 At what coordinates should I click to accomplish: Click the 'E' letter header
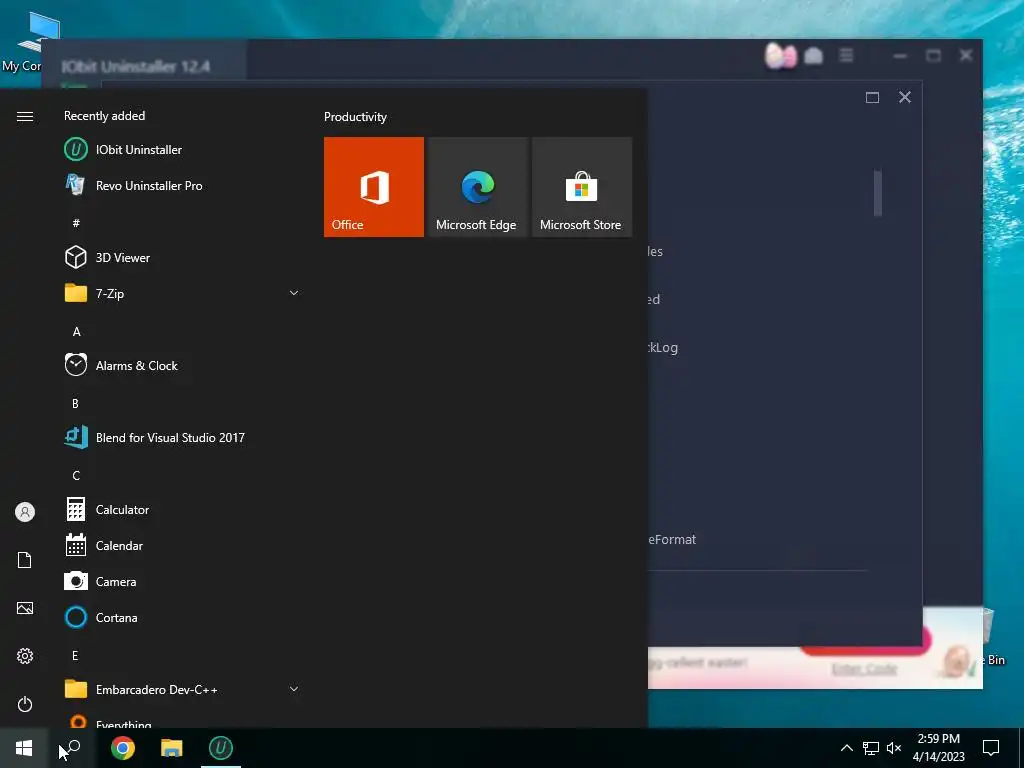click(x=75, y=656)
